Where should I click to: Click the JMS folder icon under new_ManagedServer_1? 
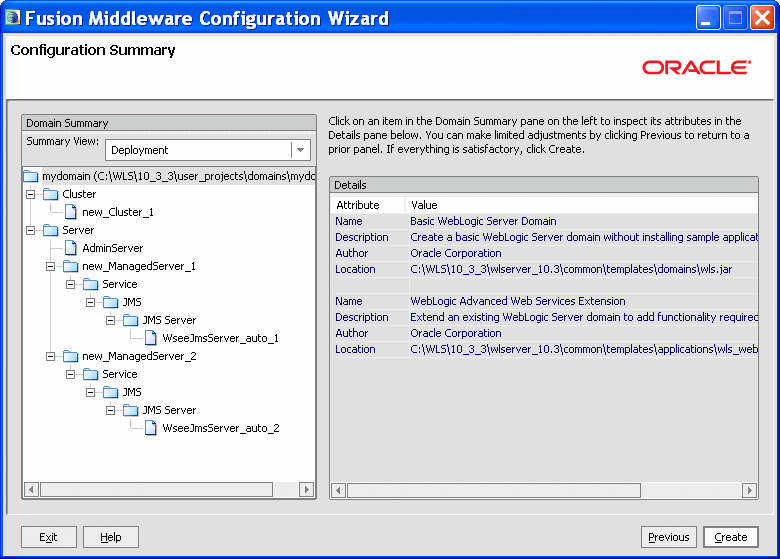pos(110,302)
